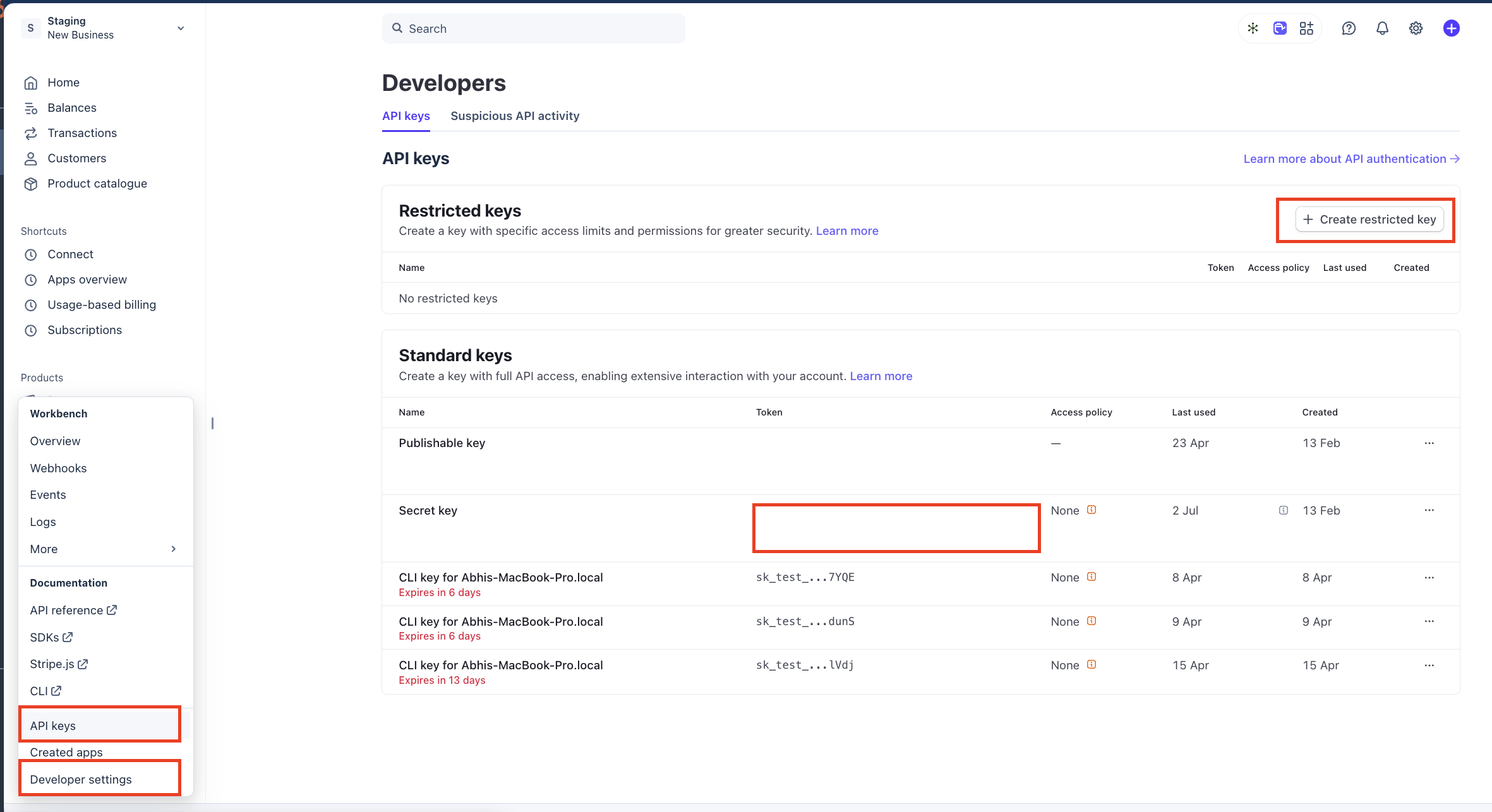Switch to the API keys tab
Viewport: 1492px width, 812px height.
406,116
